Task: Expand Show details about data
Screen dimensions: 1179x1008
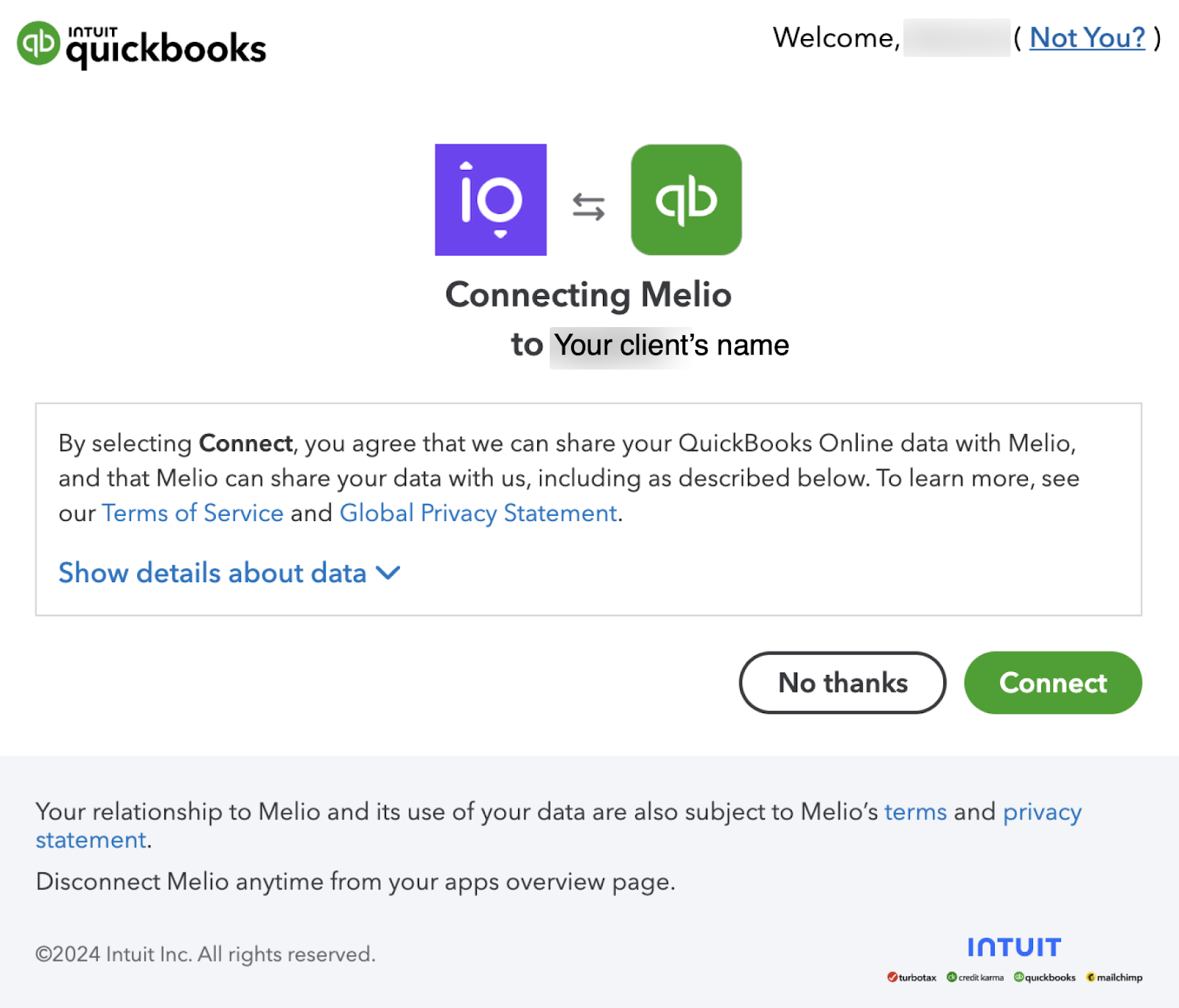Action: coord(212,573)
